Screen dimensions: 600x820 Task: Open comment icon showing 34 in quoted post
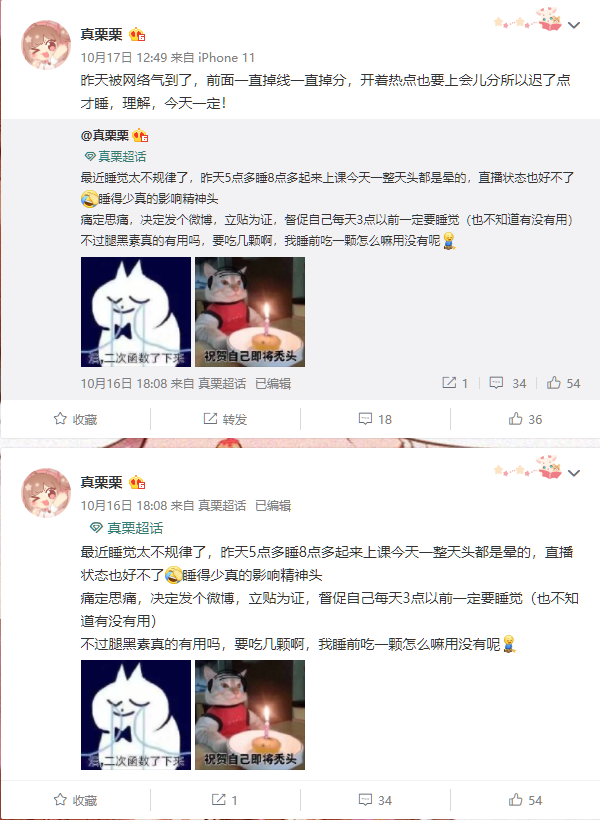507,383
